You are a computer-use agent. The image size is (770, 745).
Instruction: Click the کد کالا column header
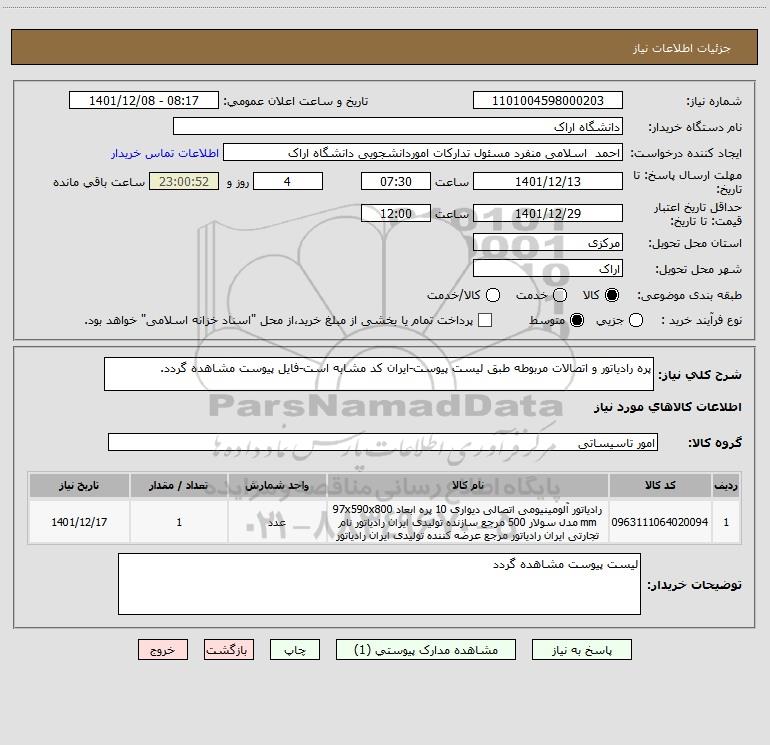[660, 485]
